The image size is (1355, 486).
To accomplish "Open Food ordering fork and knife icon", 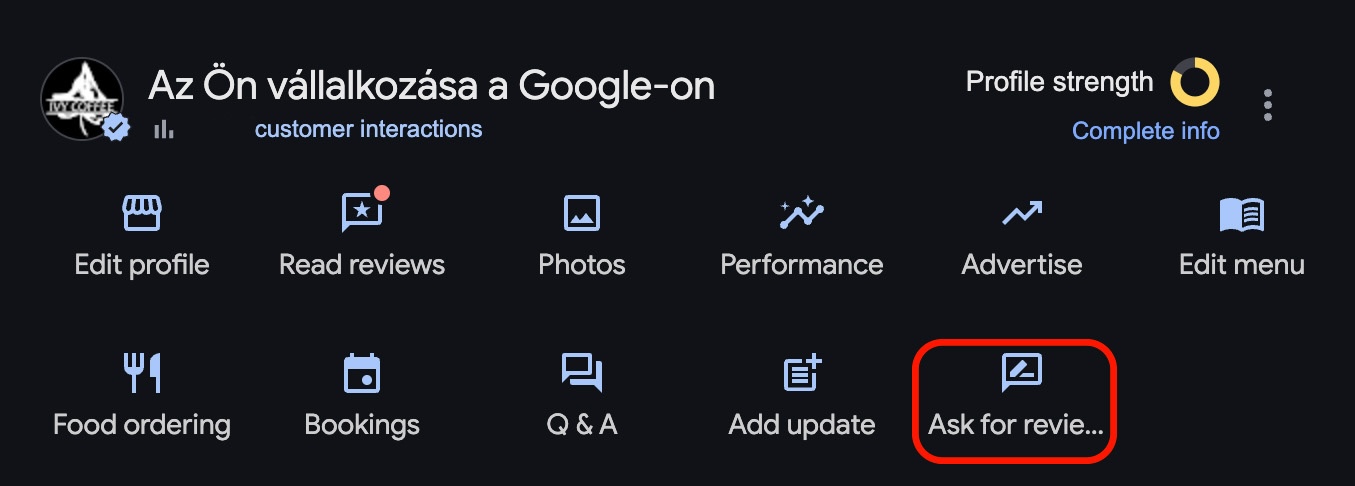I will point(141,373).
